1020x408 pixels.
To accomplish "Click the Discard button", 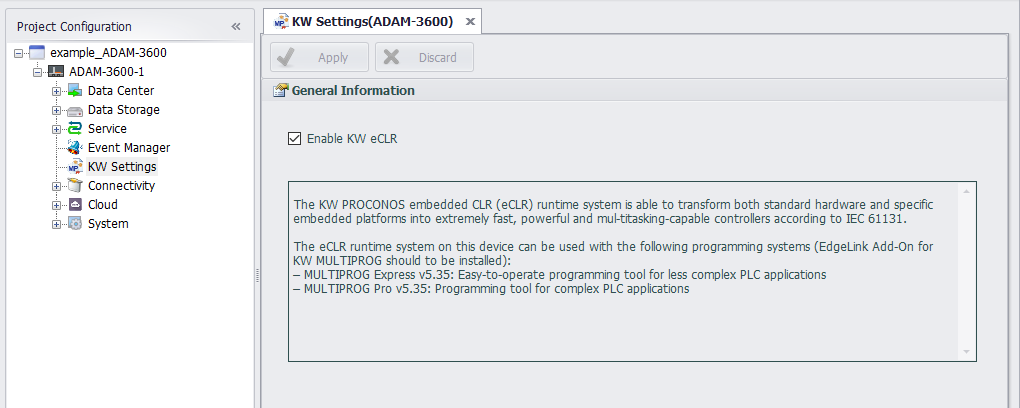I will coord(424,57).
